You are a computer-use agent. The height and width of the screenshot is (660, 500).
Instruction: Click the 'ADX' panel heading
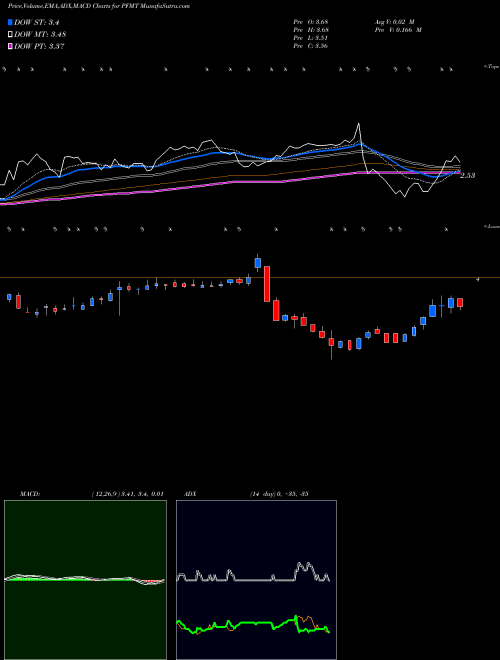(x=190, y=494)
